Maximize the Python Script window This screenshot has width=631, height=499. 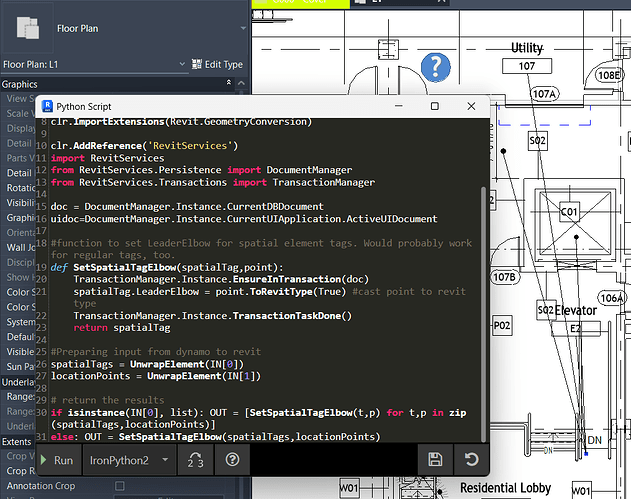coord(435,106)
